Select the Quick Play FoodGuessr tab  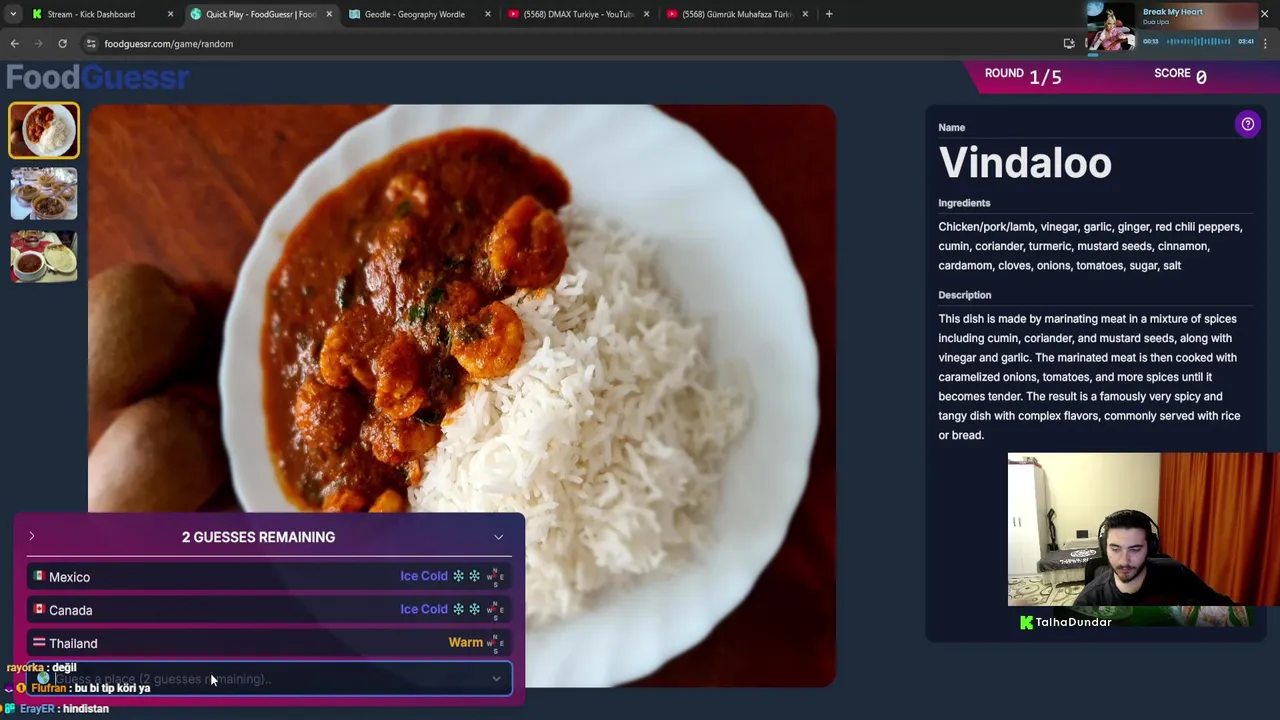pos(260,14)
